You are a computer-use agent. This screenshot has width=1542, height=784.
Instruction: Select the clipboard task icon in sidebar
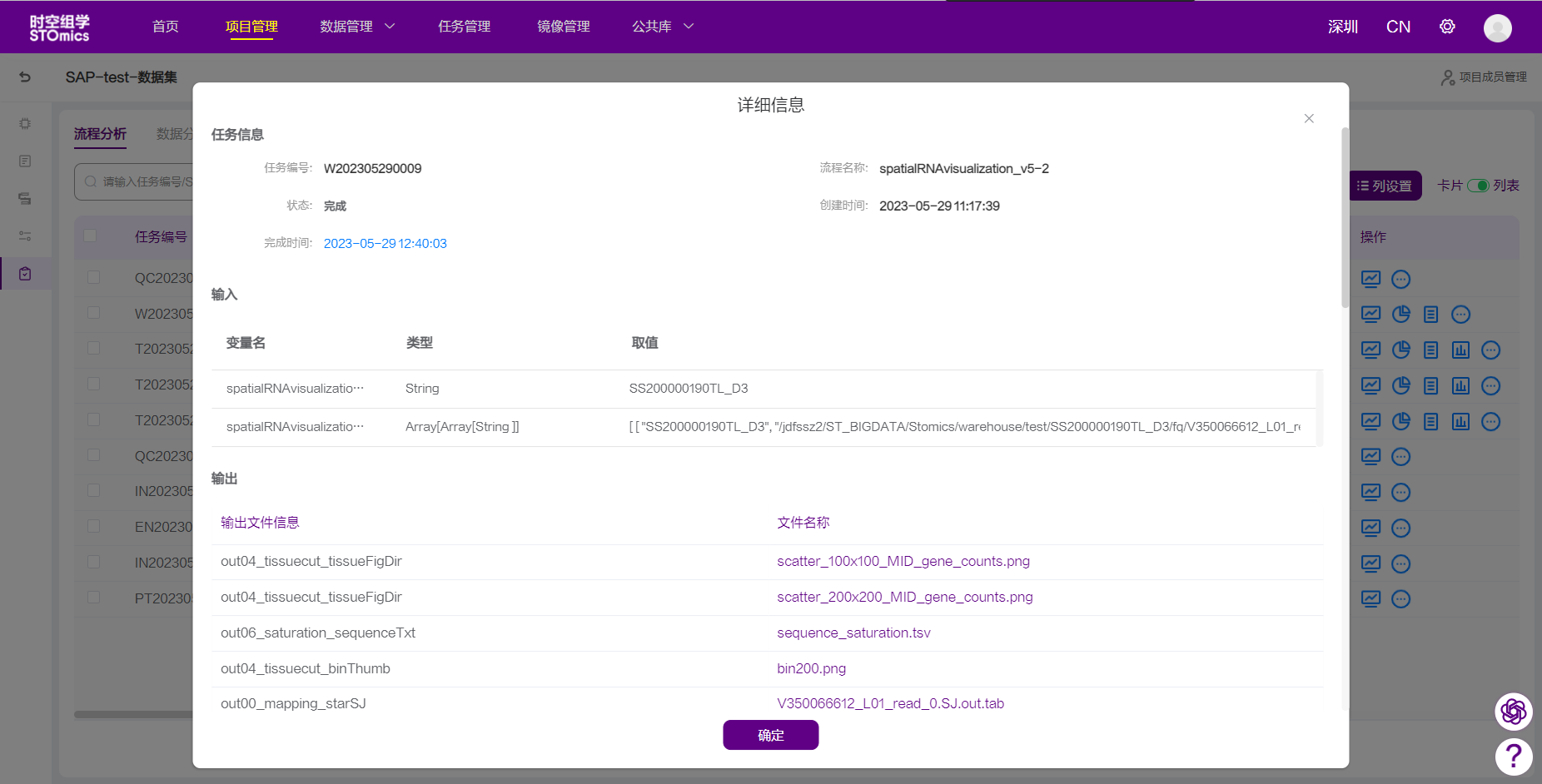tap(25, 274)
